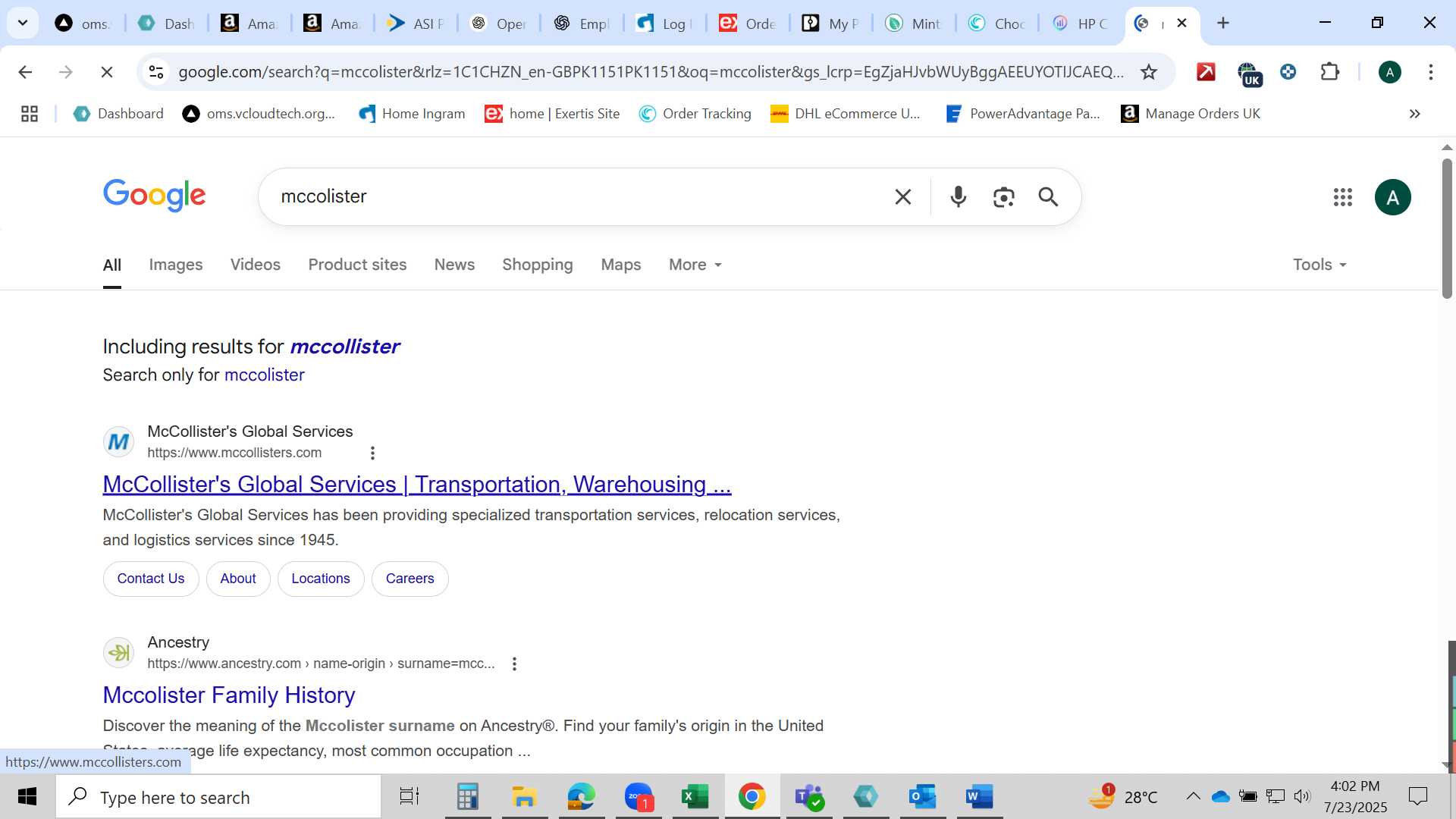Open the notification center icon

[x=1417, y=796]
